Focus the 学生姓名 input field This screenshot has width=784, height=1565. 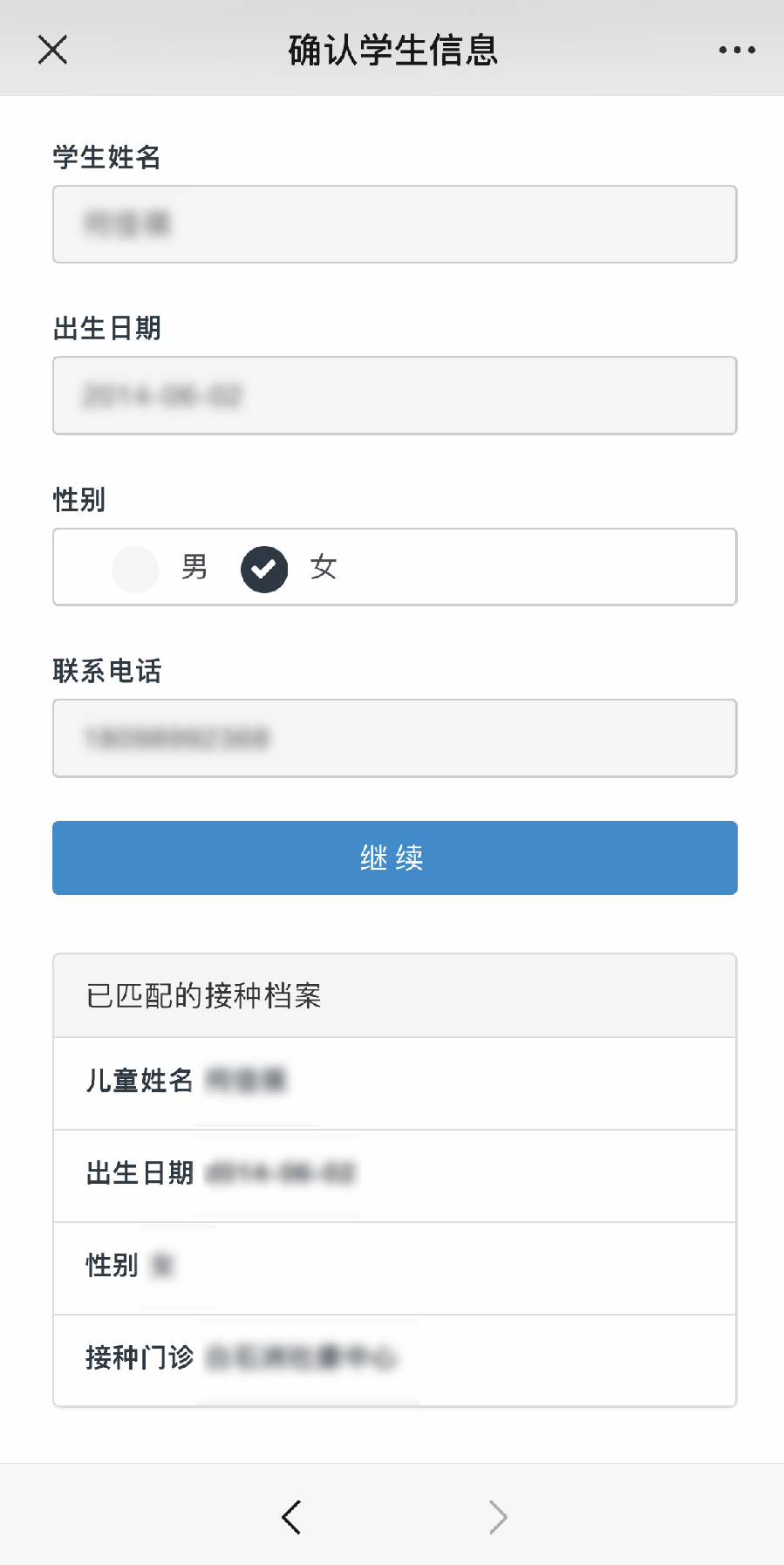pos(395,224)
